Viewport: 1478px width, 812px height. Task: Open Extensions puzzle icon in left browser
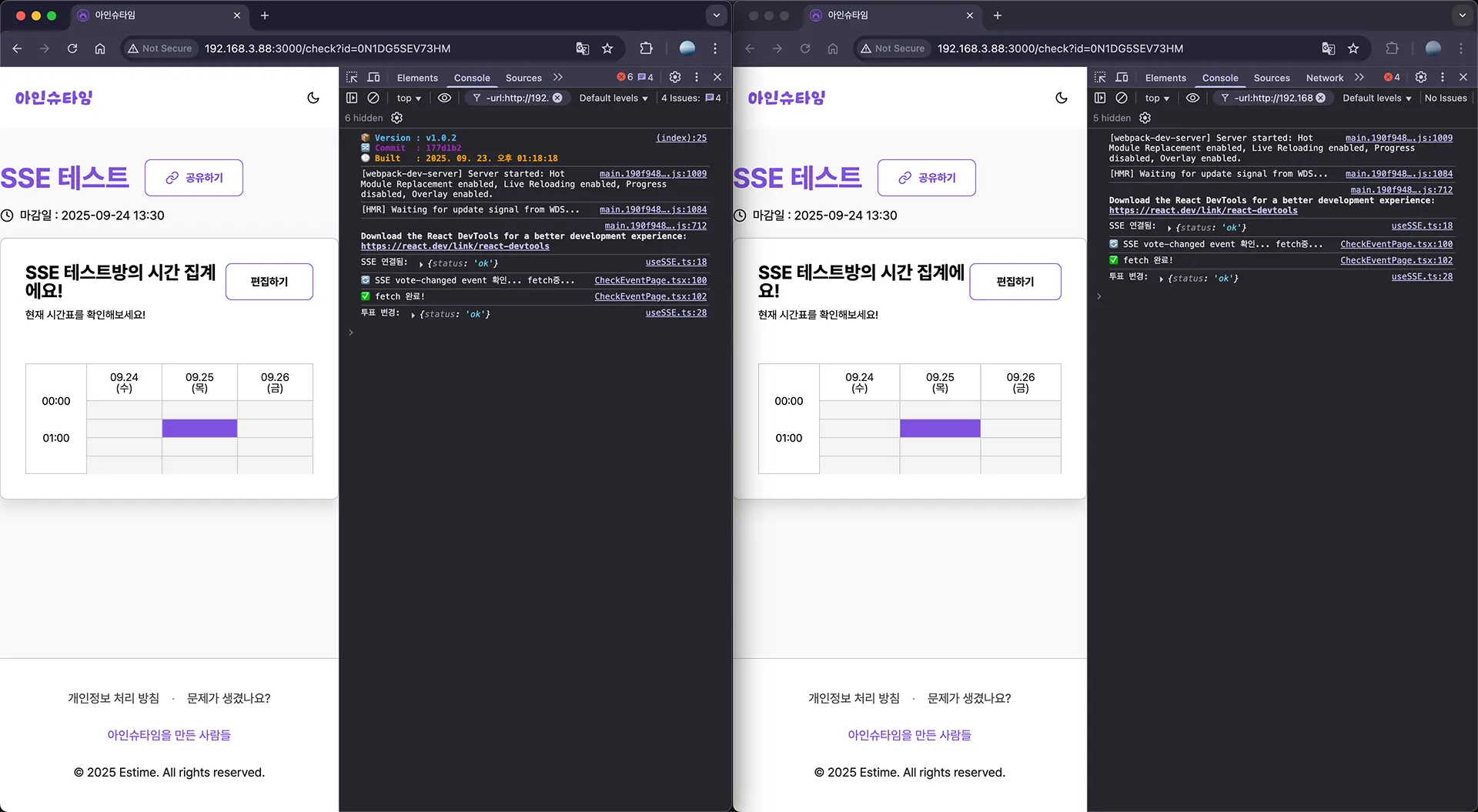[x=646, y=48]
